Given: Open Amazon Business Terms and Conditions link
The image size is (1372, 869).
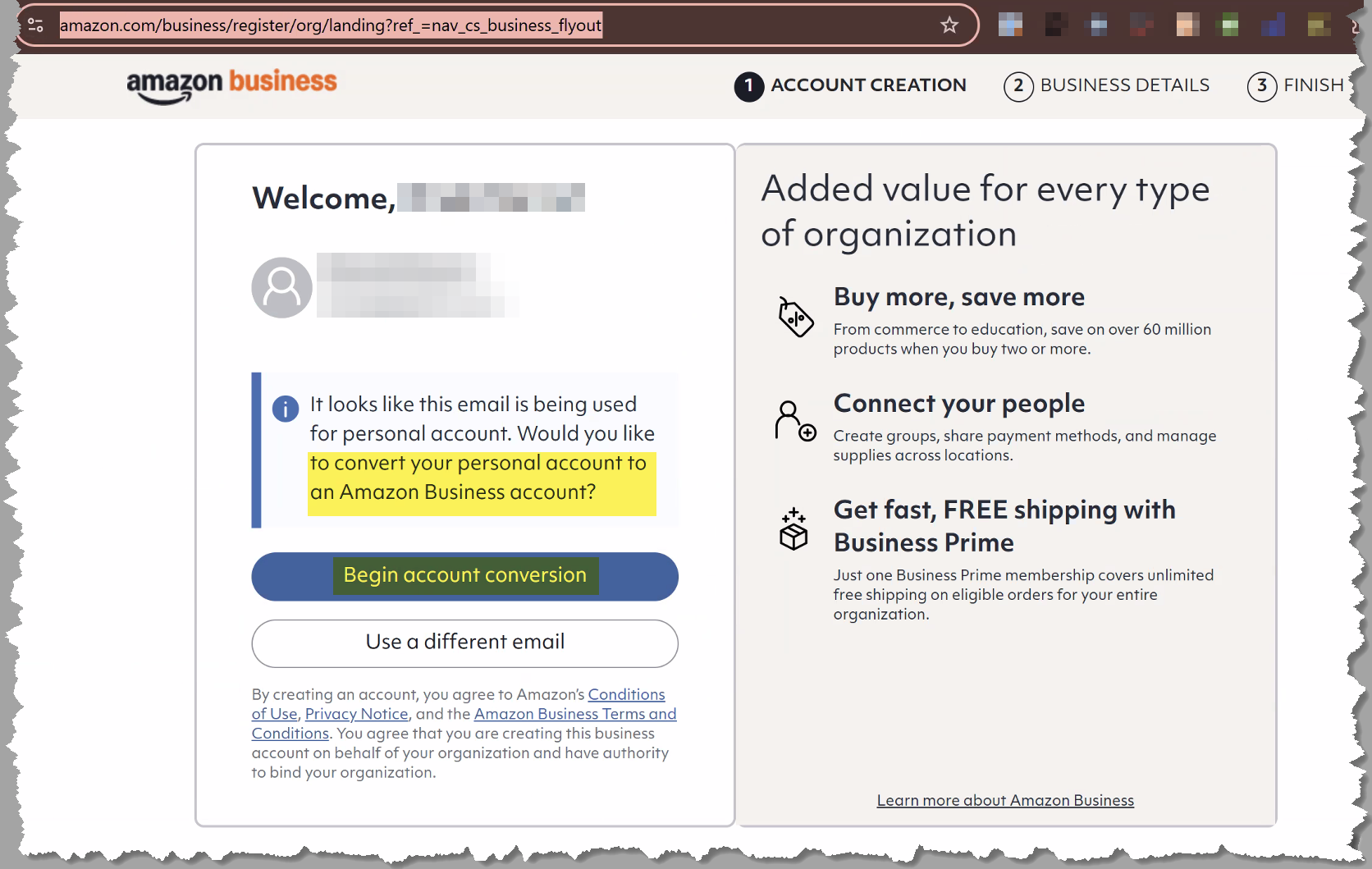Looking at the screenshot, I should coord(575,714).
